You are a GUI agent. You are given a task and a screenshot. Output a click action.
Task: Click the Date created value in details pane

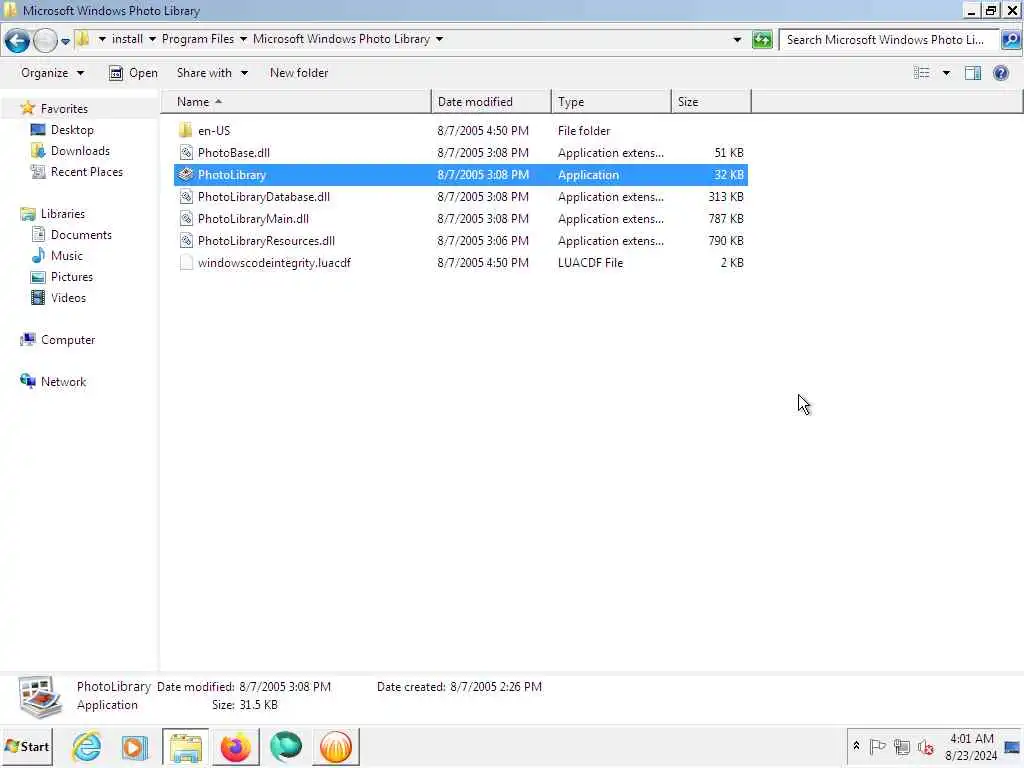tap(496, 687)
